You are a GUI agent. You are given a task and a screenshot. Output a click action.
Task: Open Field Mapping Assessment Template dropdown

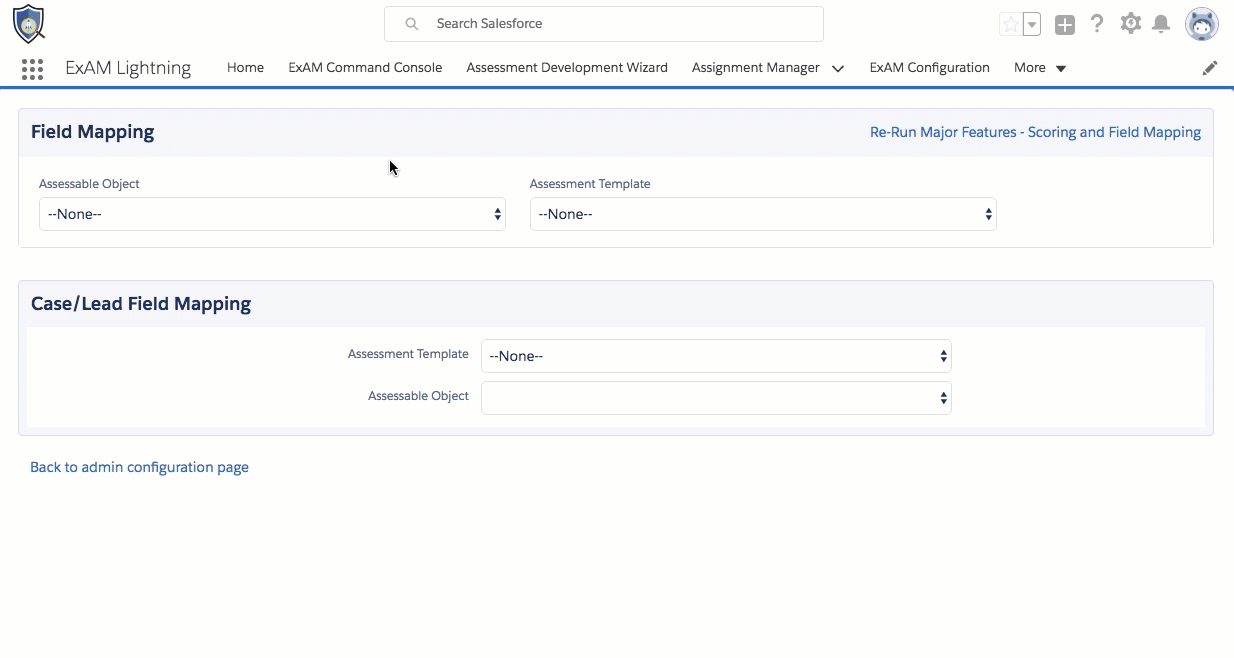(x=763, y=214)
